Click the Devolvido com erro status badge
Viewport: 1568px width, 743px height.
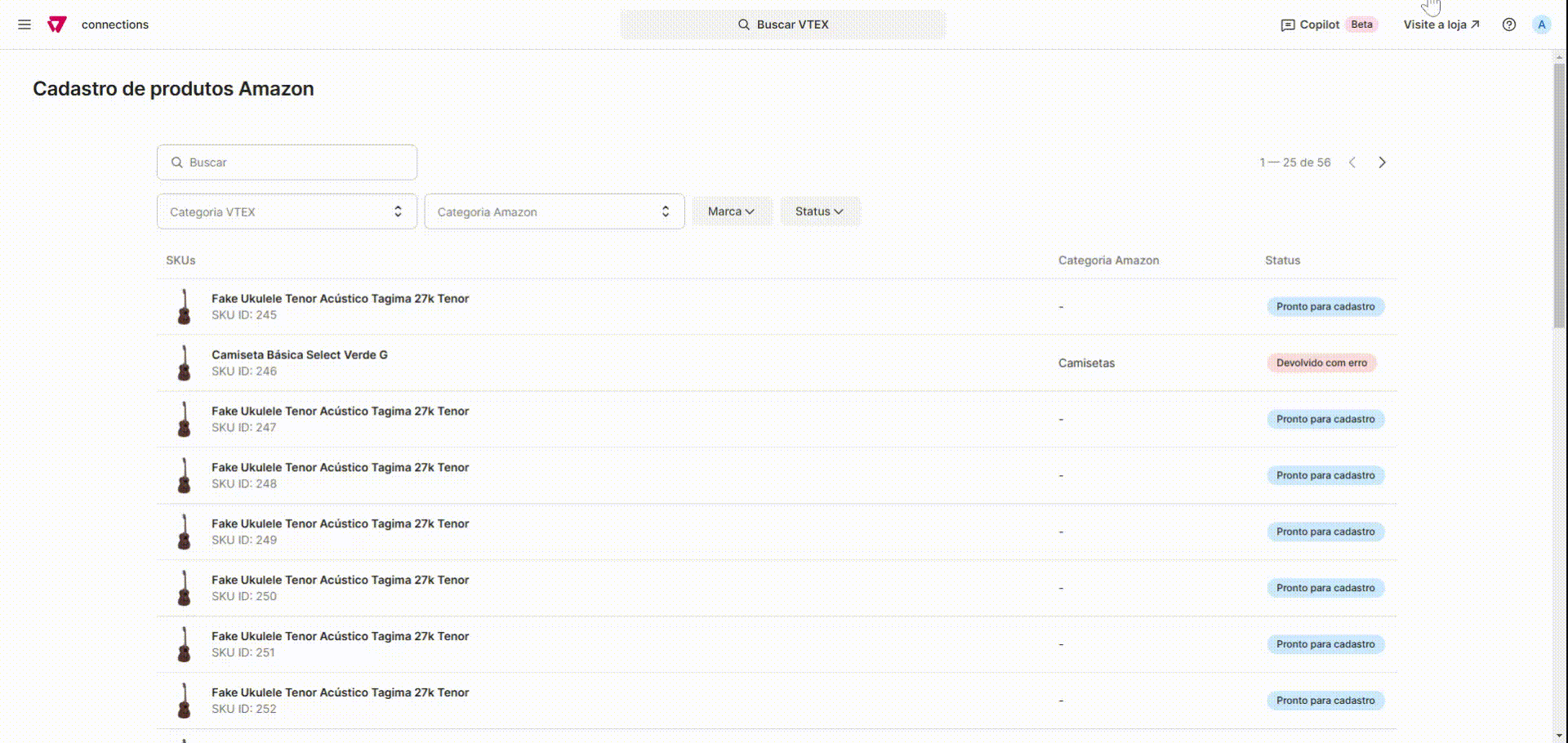(1321, 363)
